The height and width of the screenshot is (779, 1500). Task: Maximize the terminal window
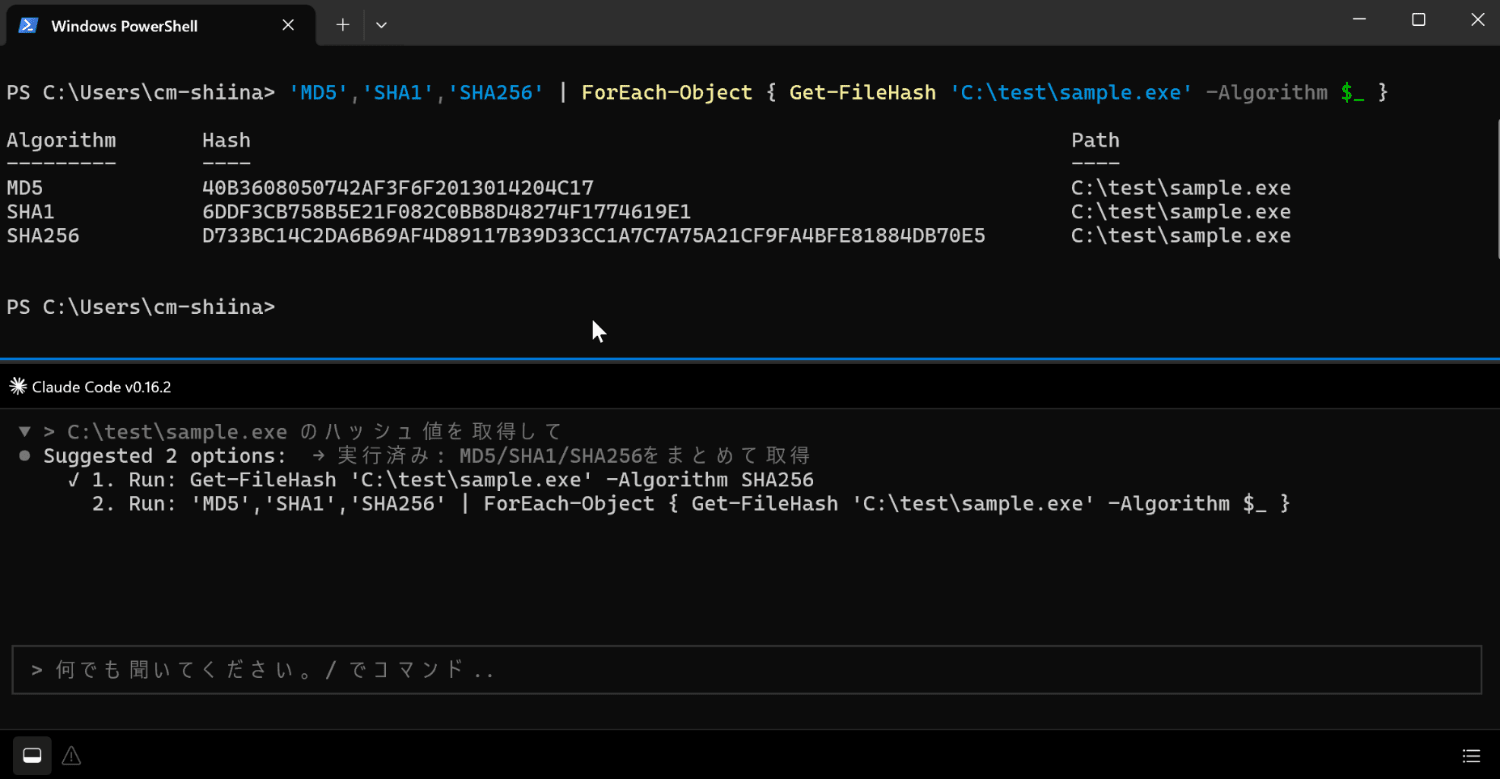pos(1418,20)
